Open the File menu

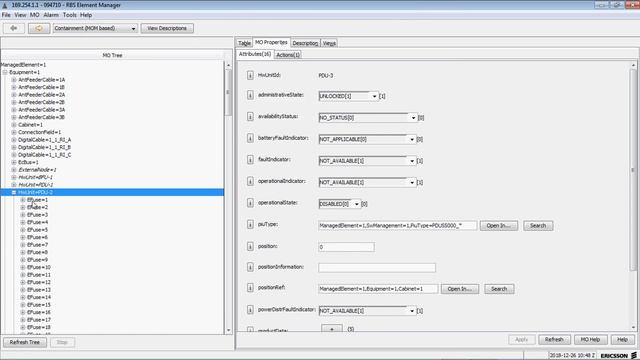(6, 15)
